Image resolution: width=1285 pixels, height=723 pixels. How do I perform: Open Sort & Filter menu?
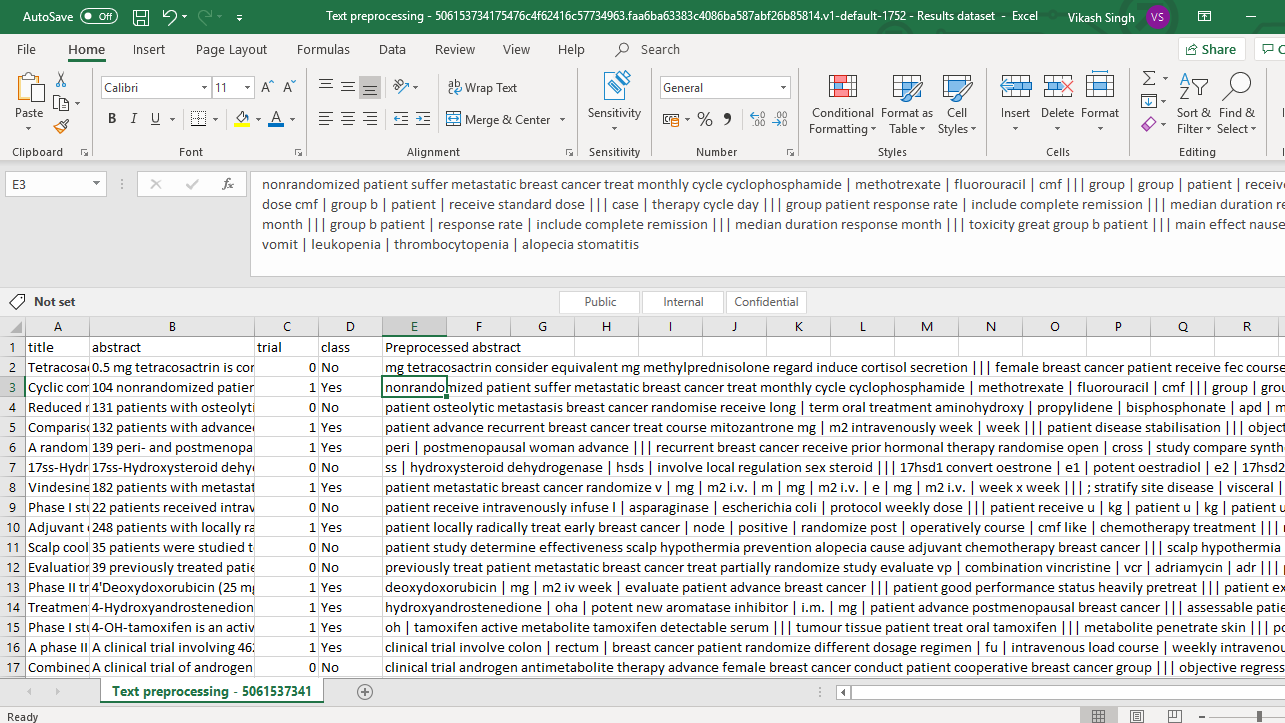(1193, 105)
